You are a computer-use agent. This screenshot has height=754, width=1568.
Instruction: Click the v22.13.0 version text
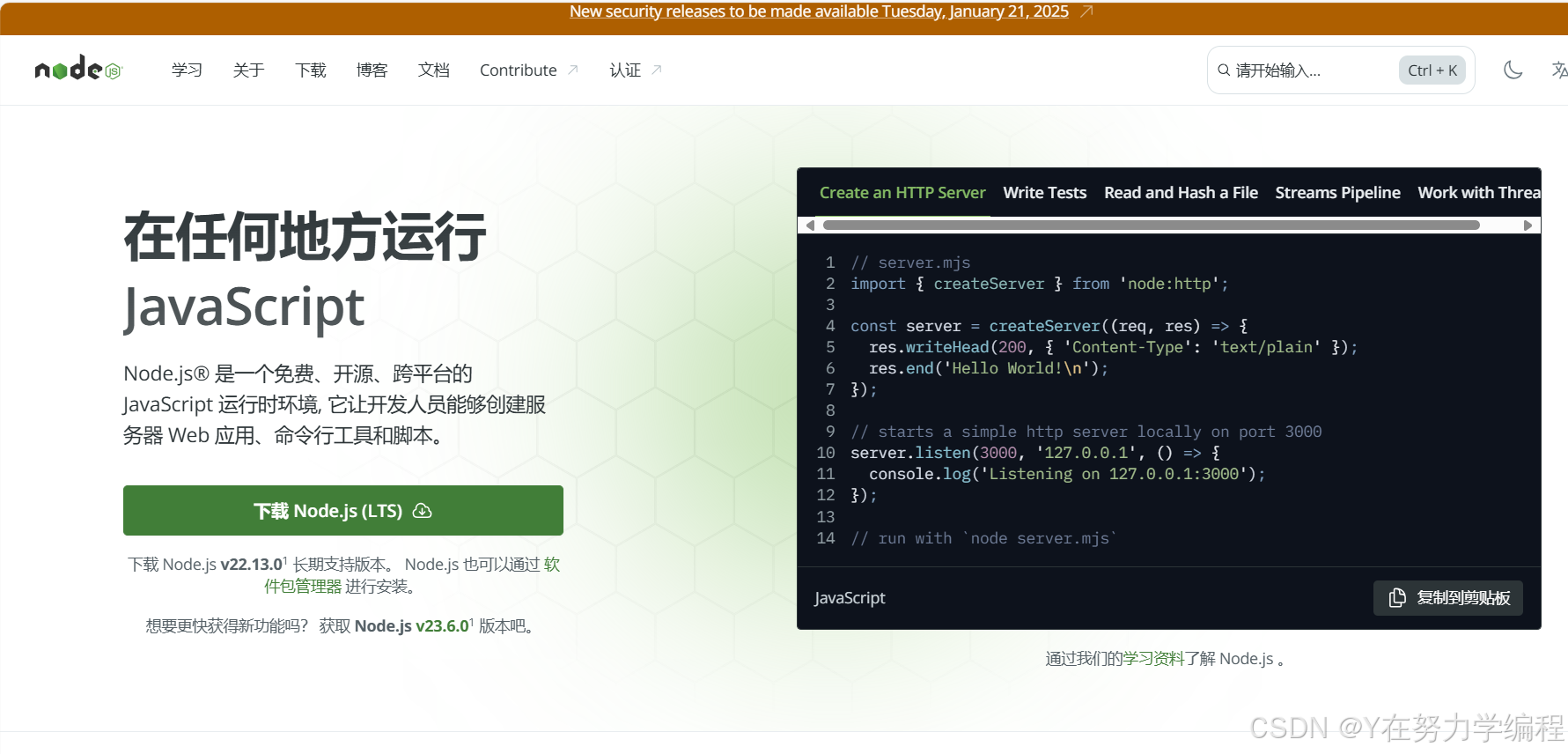pyautogui.click(x=252, y=565)
